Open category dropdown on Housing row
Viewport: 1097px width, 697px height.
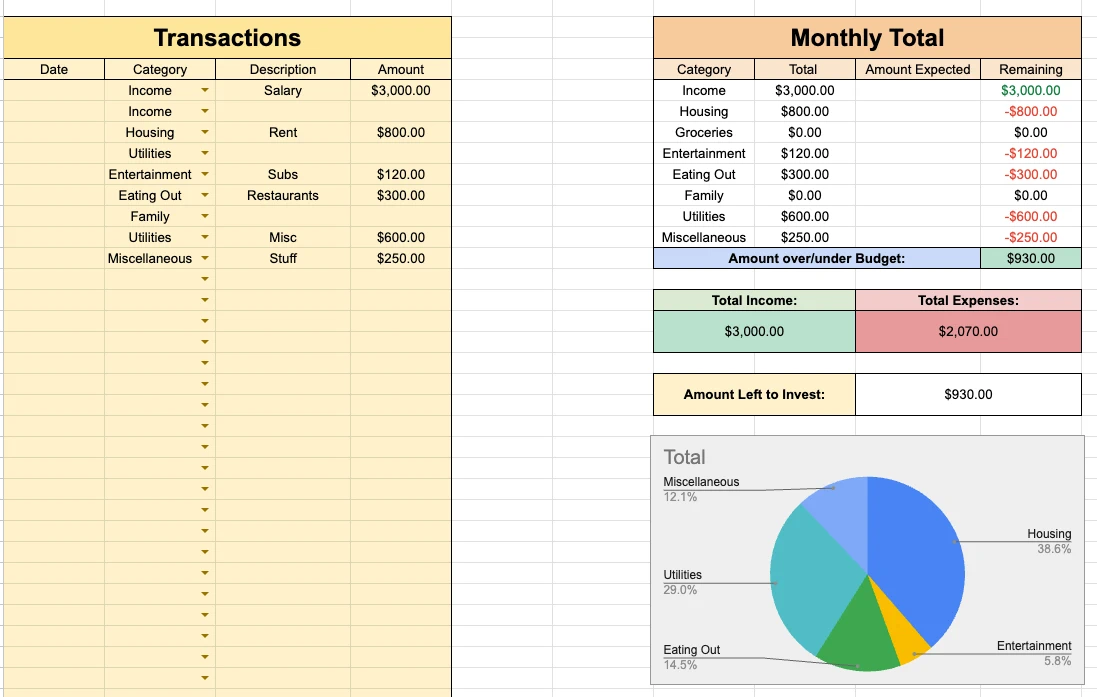(x=205, y=132)
